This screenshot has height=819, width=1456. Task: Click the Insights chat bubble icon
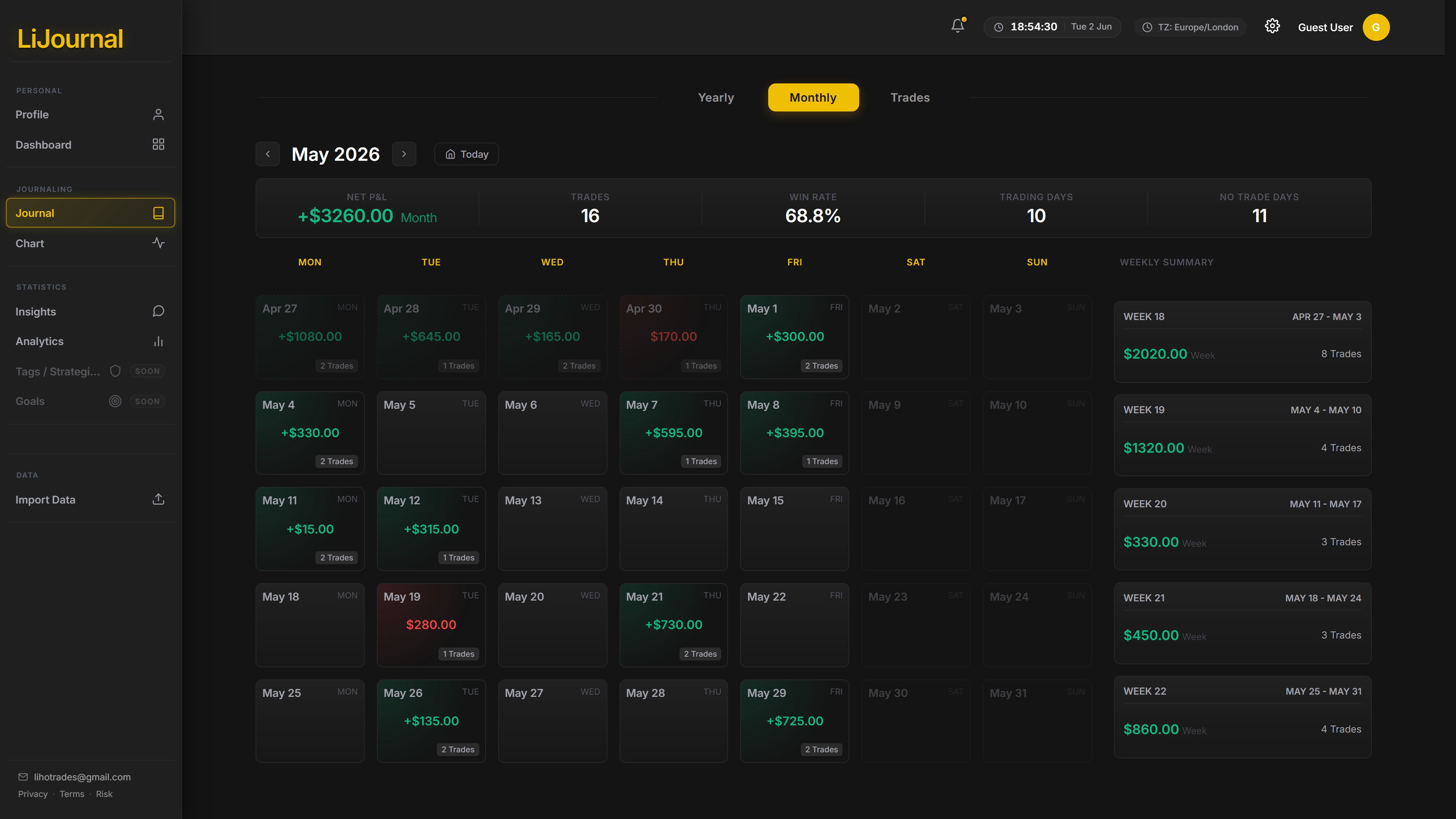[158, 311]
